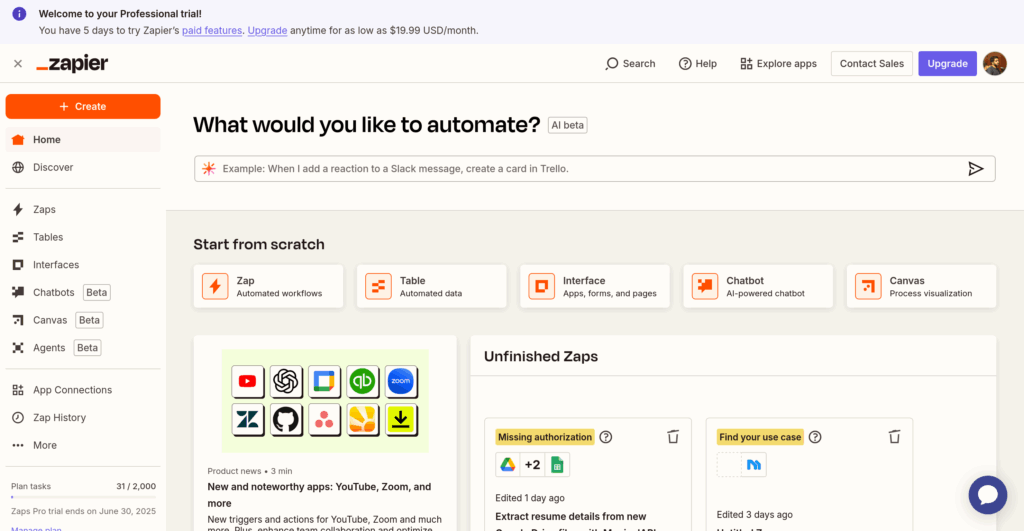Click the purple Upgrade button
1024x531 pixels.
[x=947, y=63]
